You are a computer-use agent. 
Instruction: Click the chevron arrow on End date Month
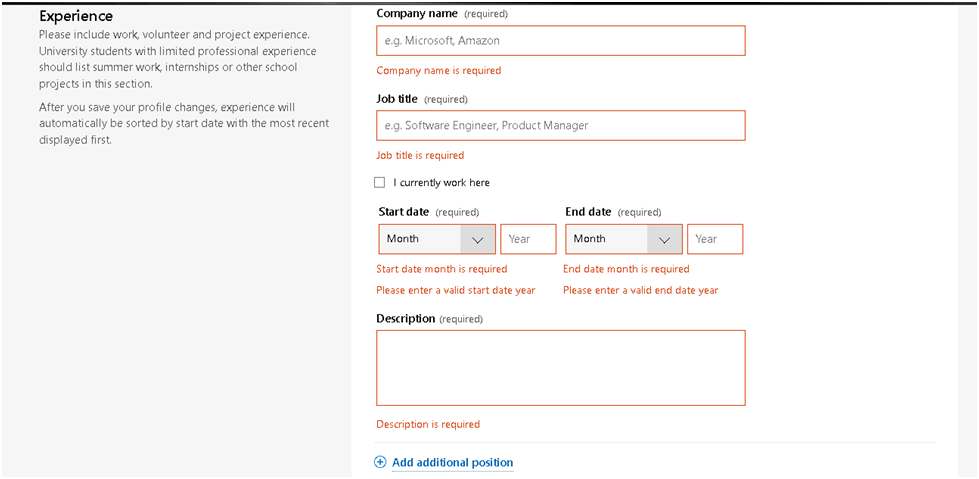pyautogui.click(x=664, y=239)
